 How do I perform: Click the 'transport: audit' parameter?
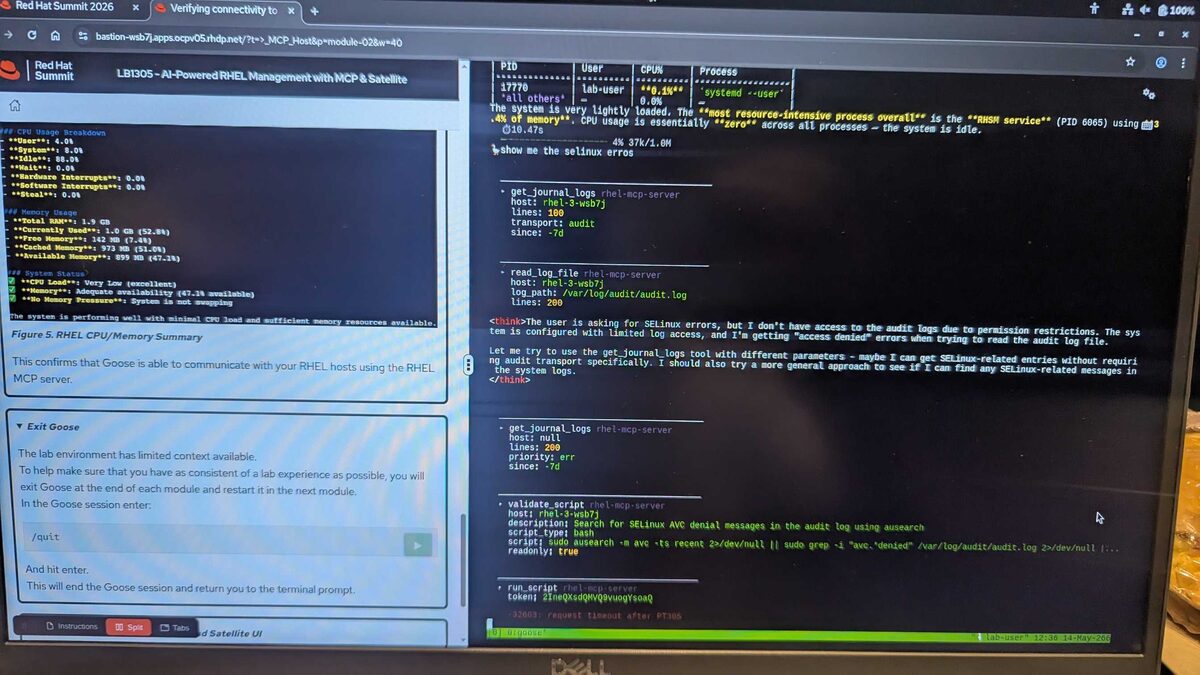tap(552, 223)
